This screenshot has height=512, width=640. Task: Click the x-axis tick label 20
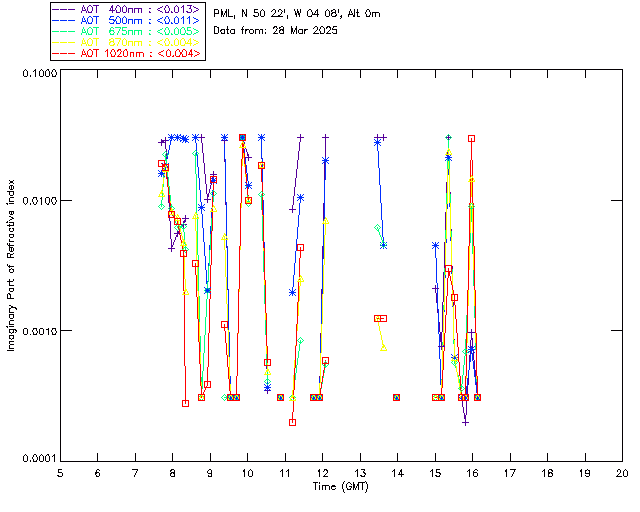pyautogui.click(x=622, y=474)
